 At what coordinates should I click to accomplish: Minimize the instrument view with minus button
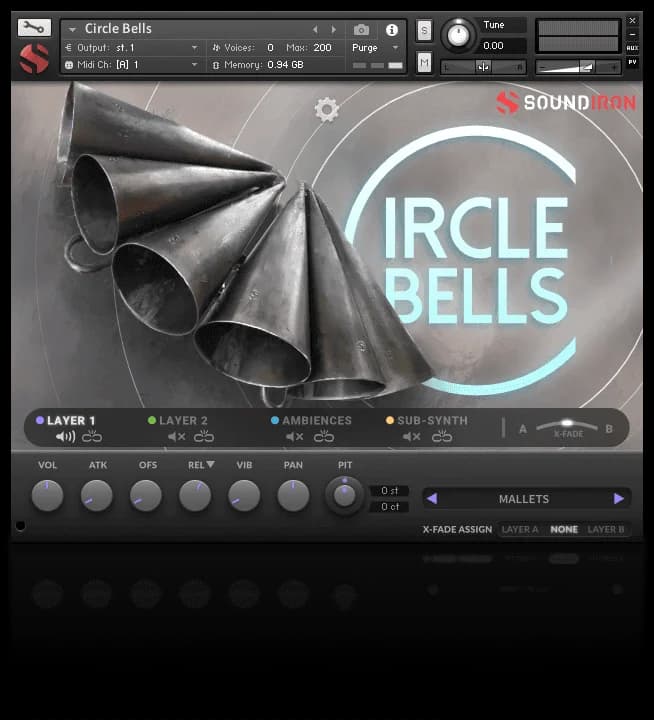632,34
